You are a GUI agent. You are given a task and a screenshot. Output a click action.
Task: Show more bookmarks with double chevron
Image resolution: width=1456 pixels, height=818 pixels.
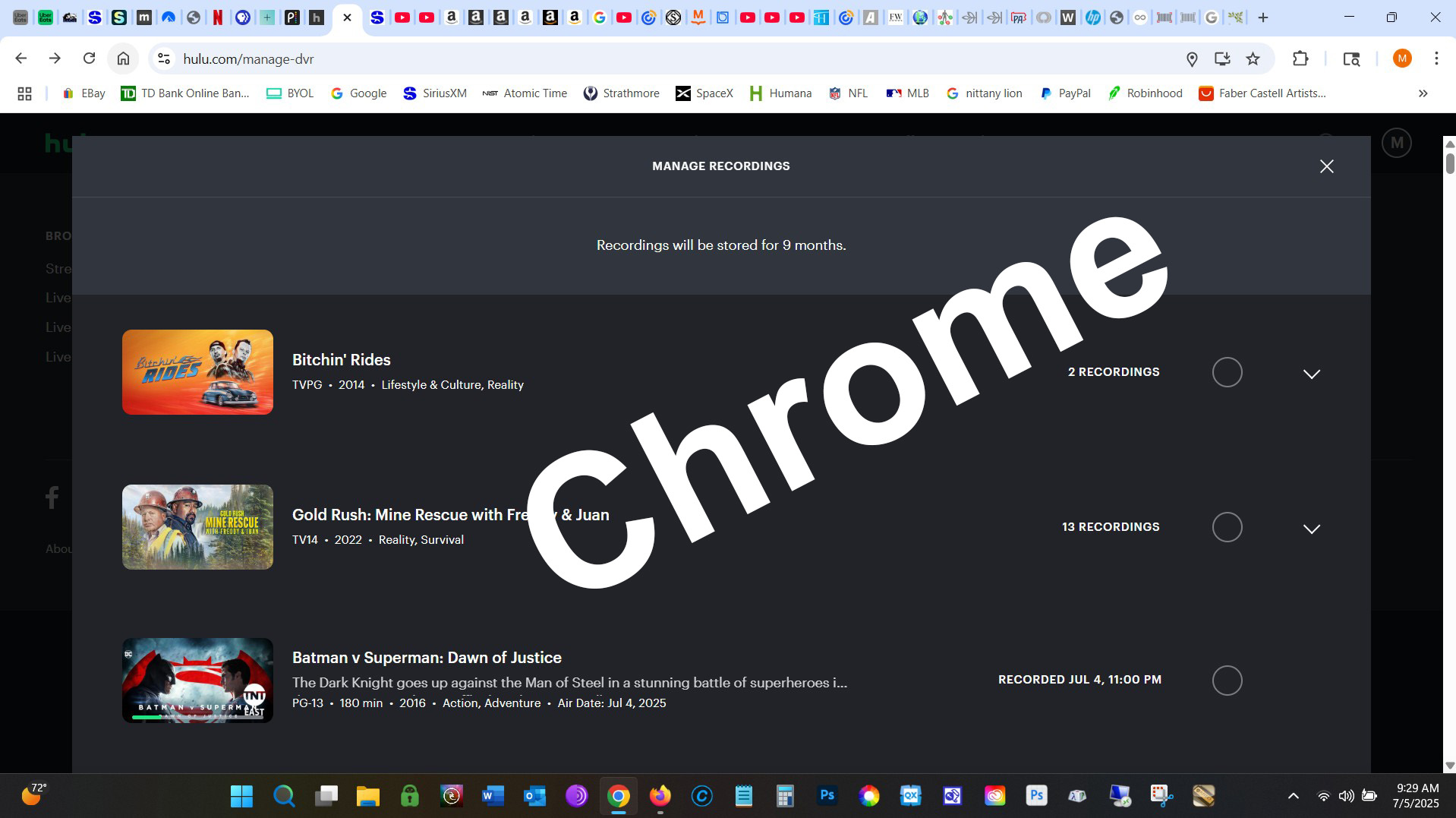1423,93
